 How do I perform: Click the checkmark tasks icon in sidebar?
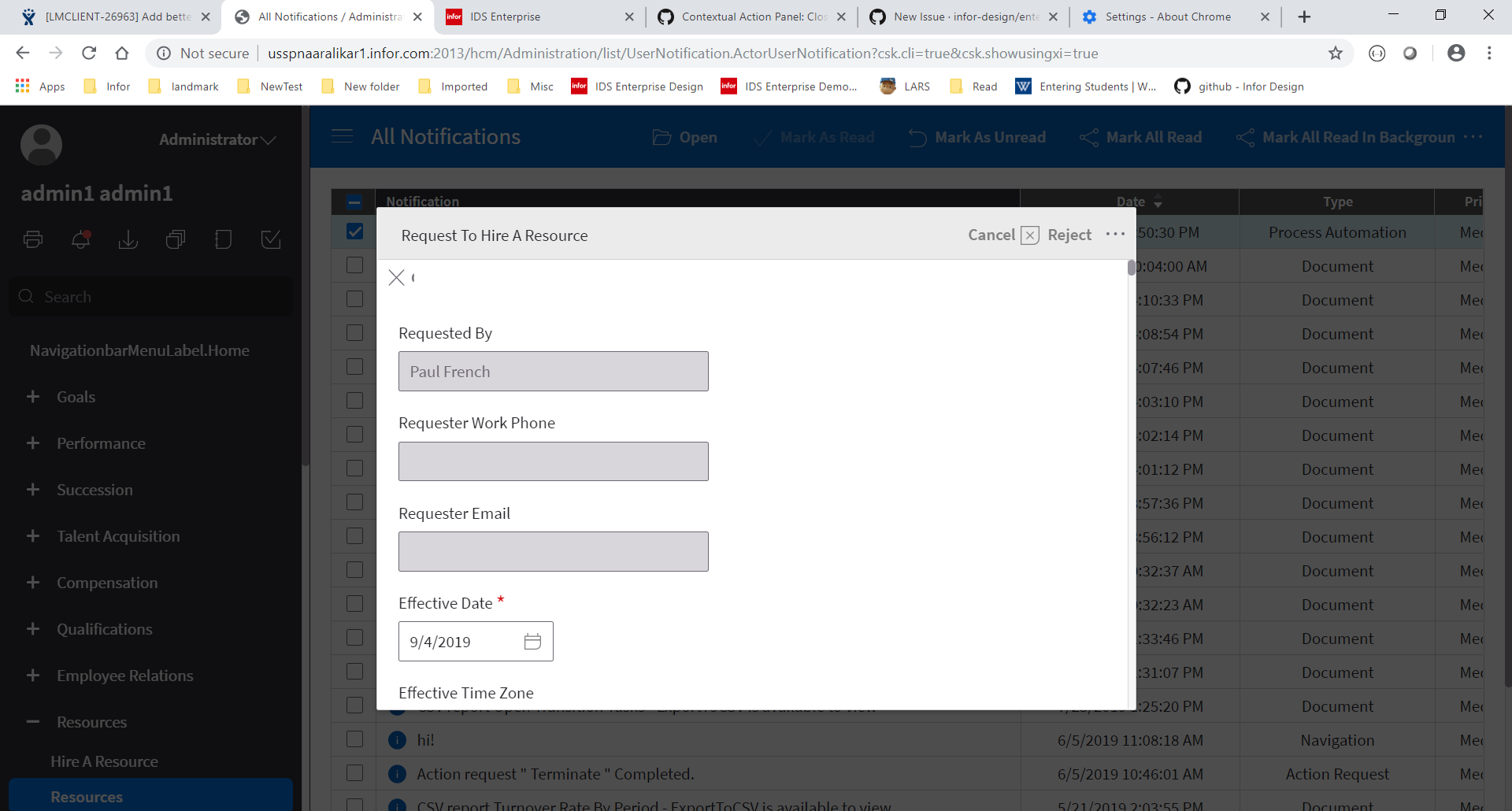[271, 239]
